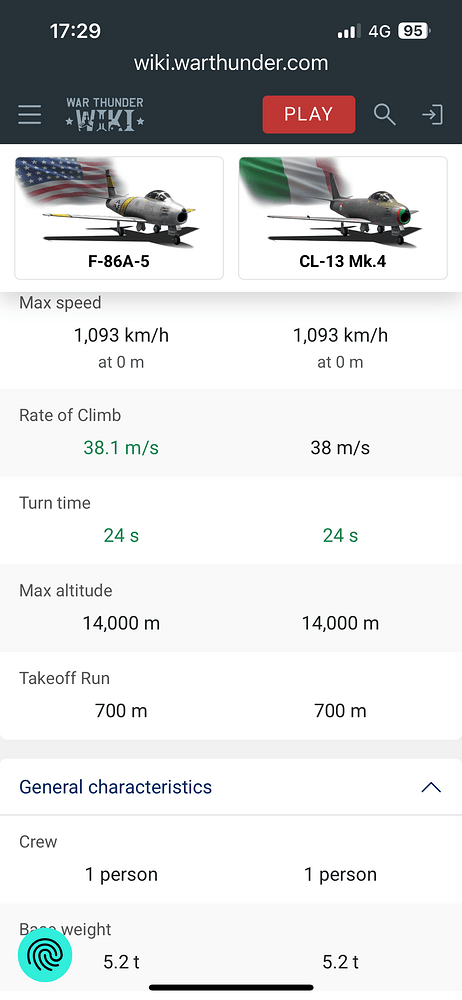Tap the wiki.warthunder.com address bar
462x1000 pixels.
tap(231, 62)
